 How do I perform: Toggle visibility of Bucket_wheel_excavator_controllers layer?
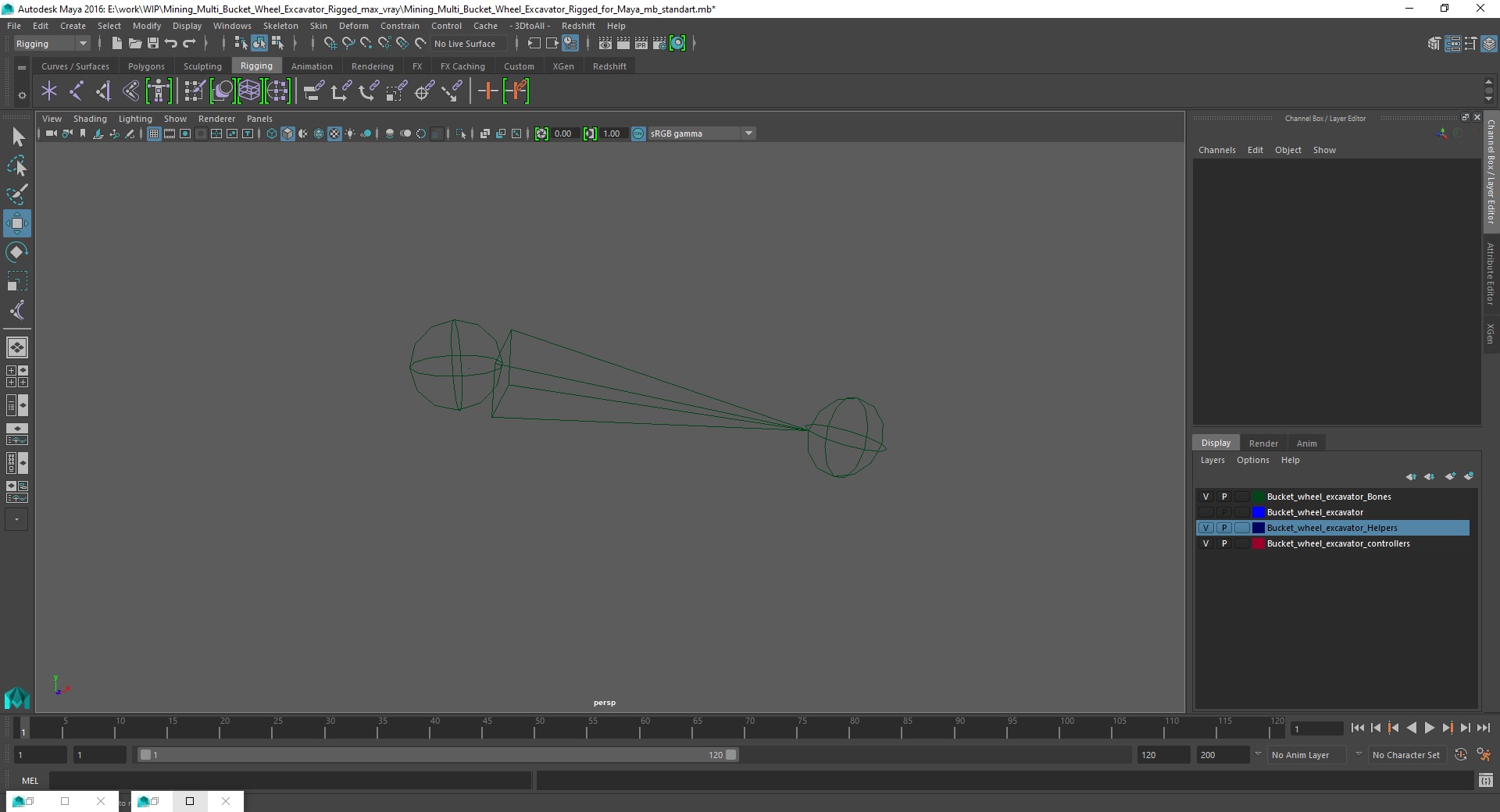click(1205, 543)
